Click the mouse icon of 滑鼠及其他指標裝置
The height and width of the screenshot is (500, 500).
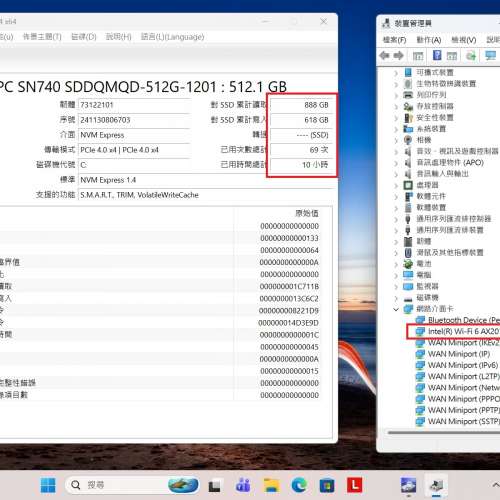pos(408,253)
